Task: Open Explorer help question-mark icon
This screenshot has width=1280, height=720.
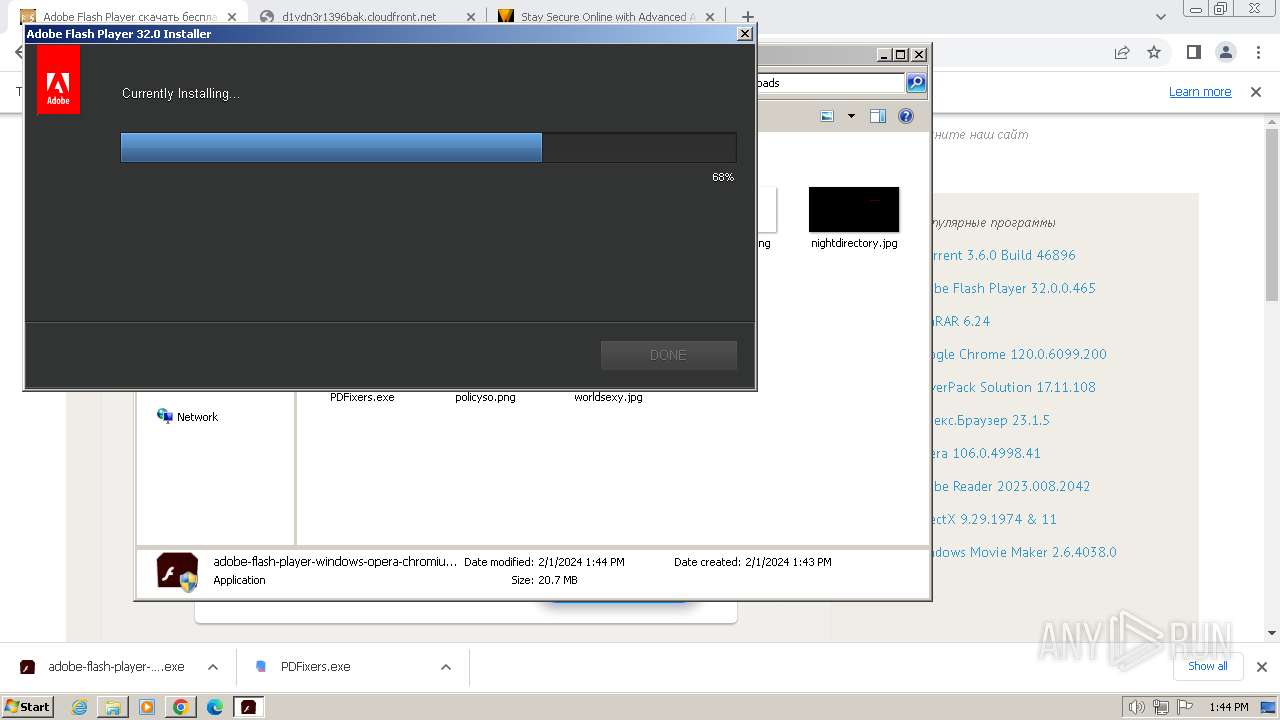Action: coord(906,116)
